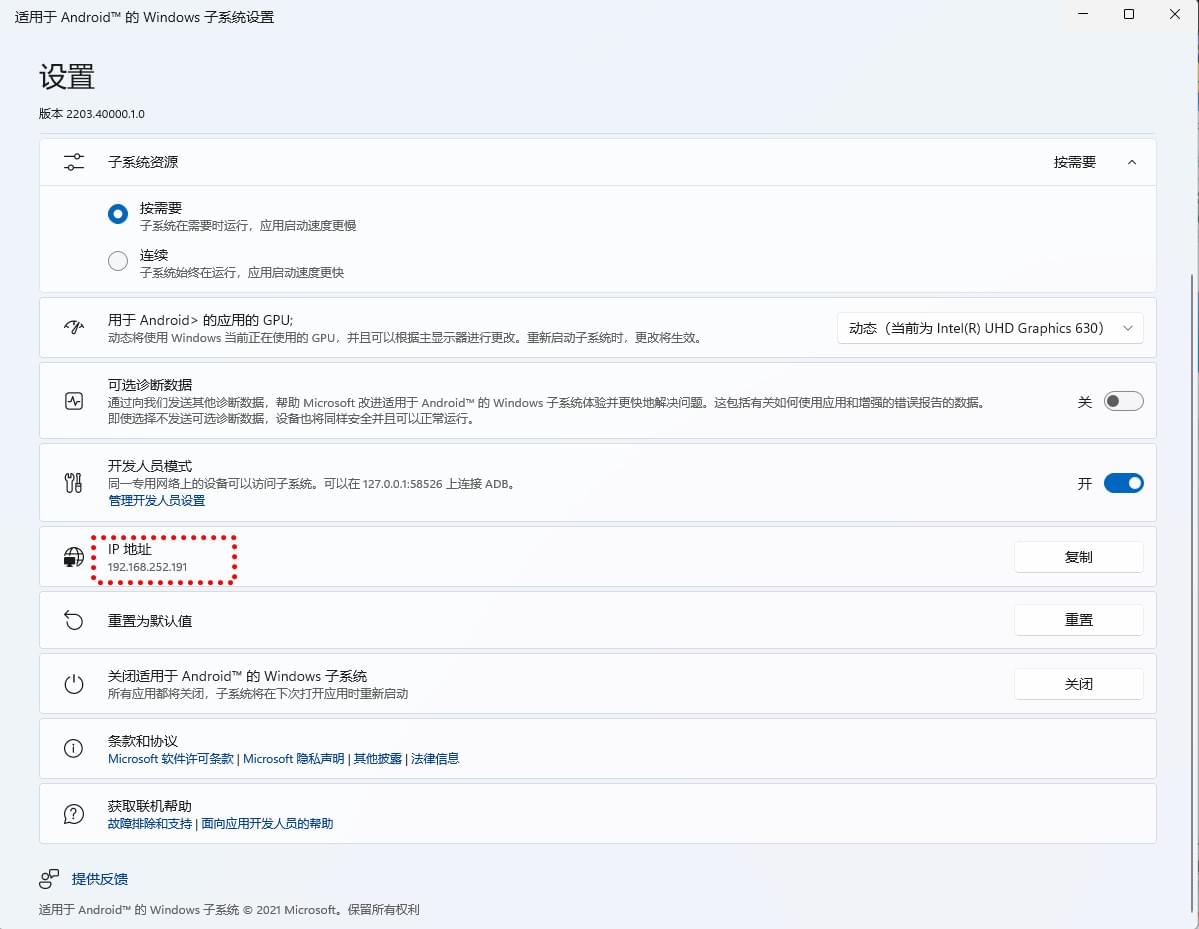Open the GPU selection dropdown
Image resolution: width=1199 pixels, height=929 pixels.
989,328
